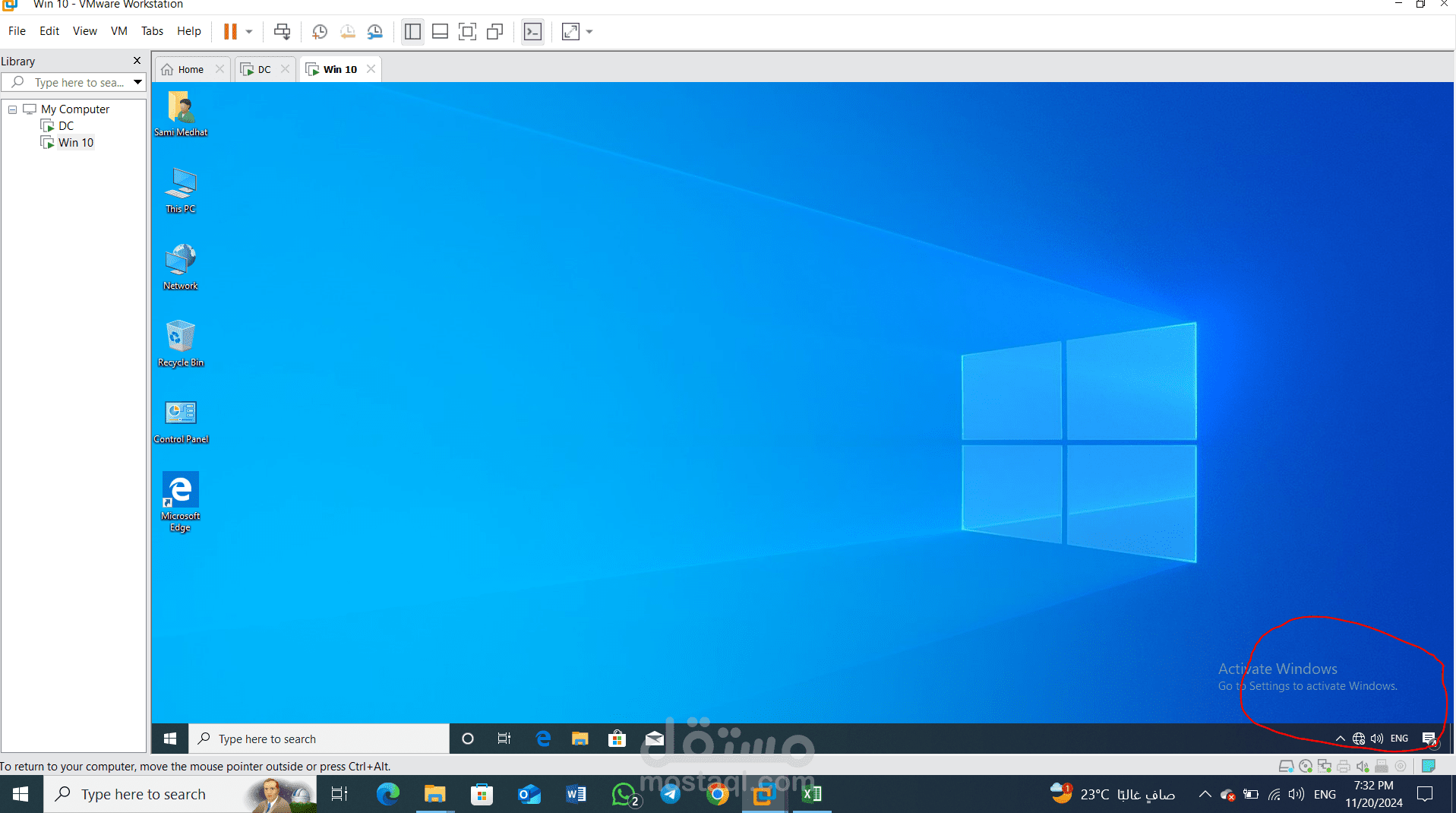Screen dimensions: 1456x813
Task: Send Ctrl+Alt+Del to the virtual machine
Action: point(282,32)
